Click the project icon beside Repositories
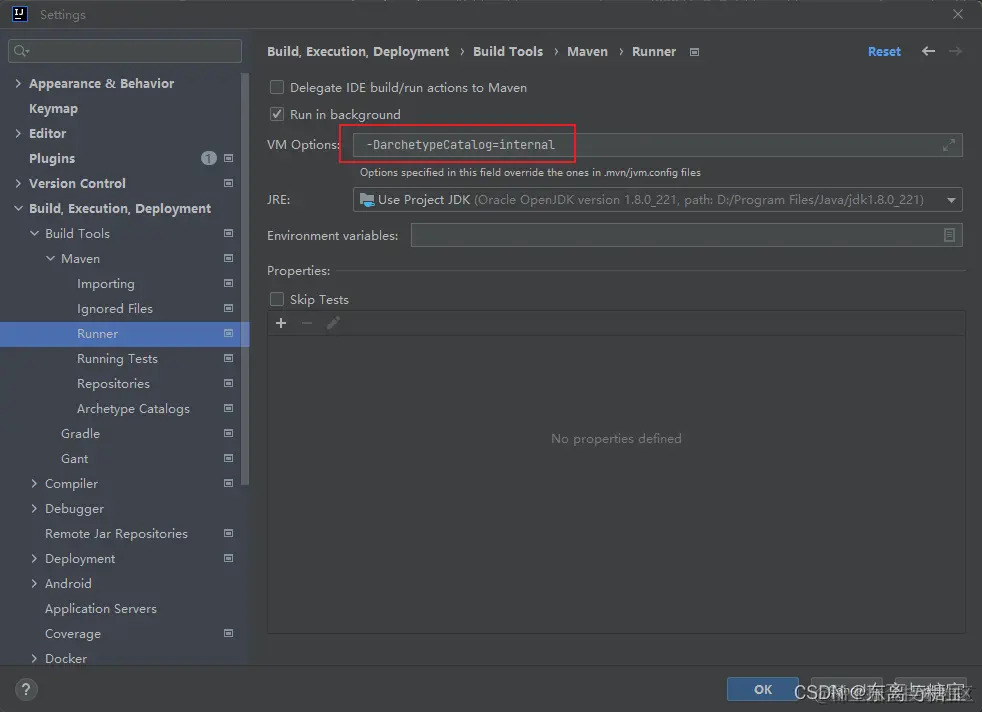Viewport: 982px width, 712px height. point(229,384)
